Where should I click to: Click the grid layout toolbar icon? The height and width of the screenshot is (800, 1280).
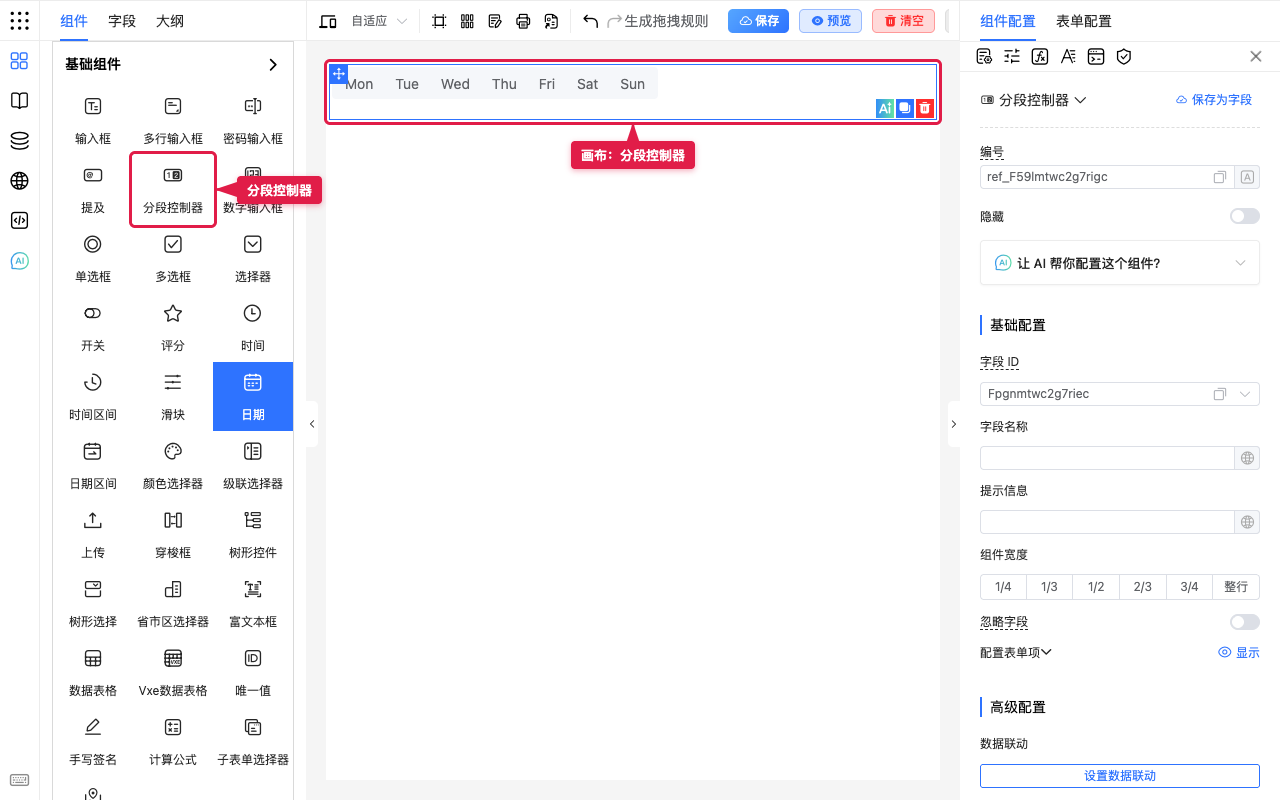coord(467,21)
